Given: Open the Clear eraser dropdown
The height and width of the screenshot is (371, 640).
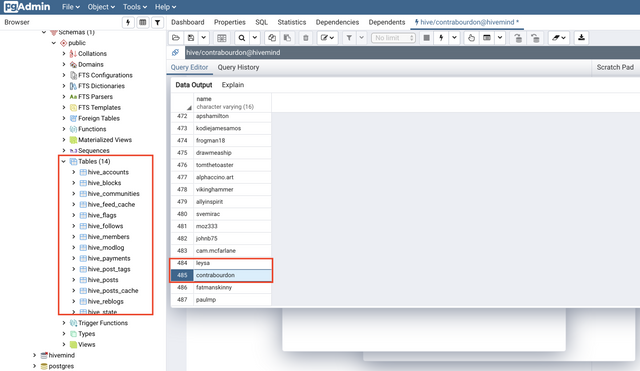Looking at the screenshot, I should [559, 38].
